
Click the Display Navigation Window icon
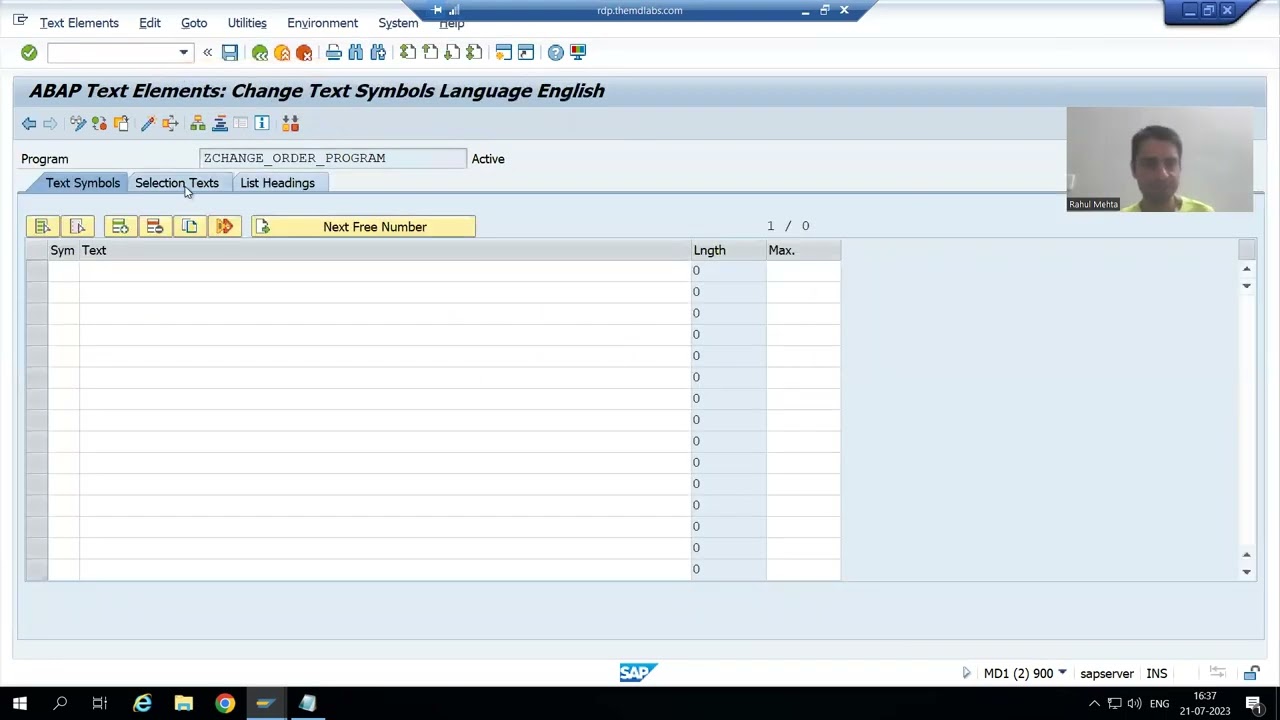[x=220, y=123]
